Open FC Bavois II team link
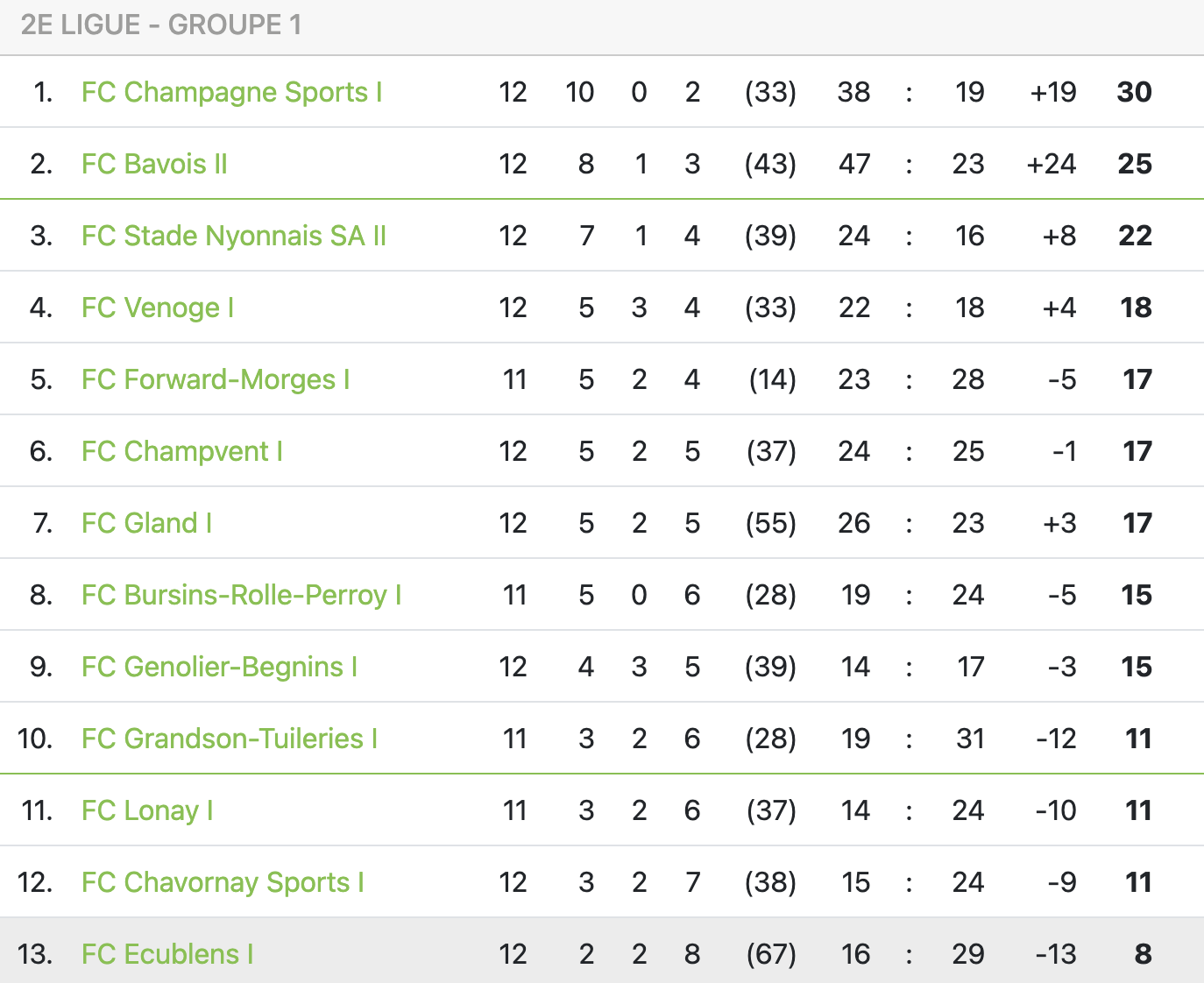1204x983 pixels. [154, 164]
